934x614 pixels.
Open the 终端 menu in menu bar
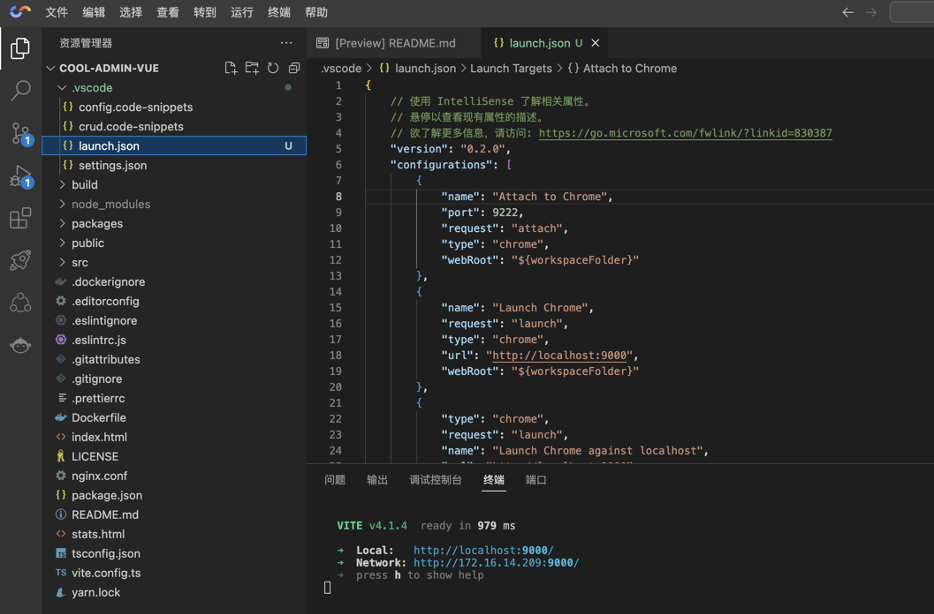click(279, 13)
